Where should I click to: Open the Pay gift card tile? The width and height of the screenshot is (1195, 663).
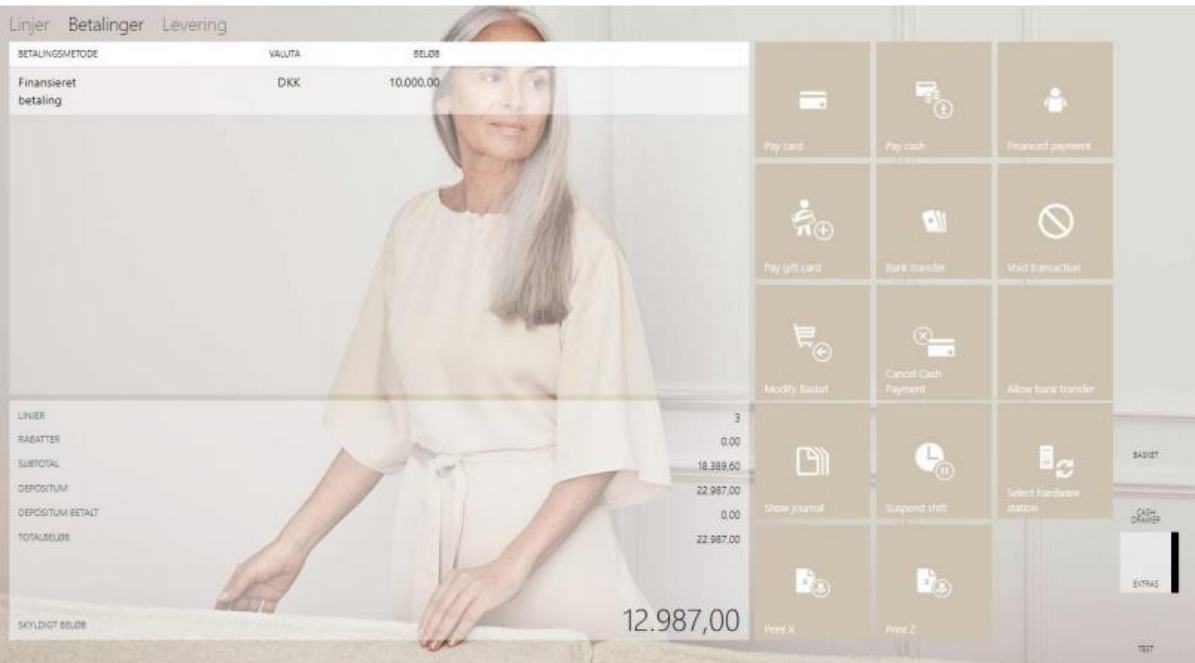pos(812,222)
